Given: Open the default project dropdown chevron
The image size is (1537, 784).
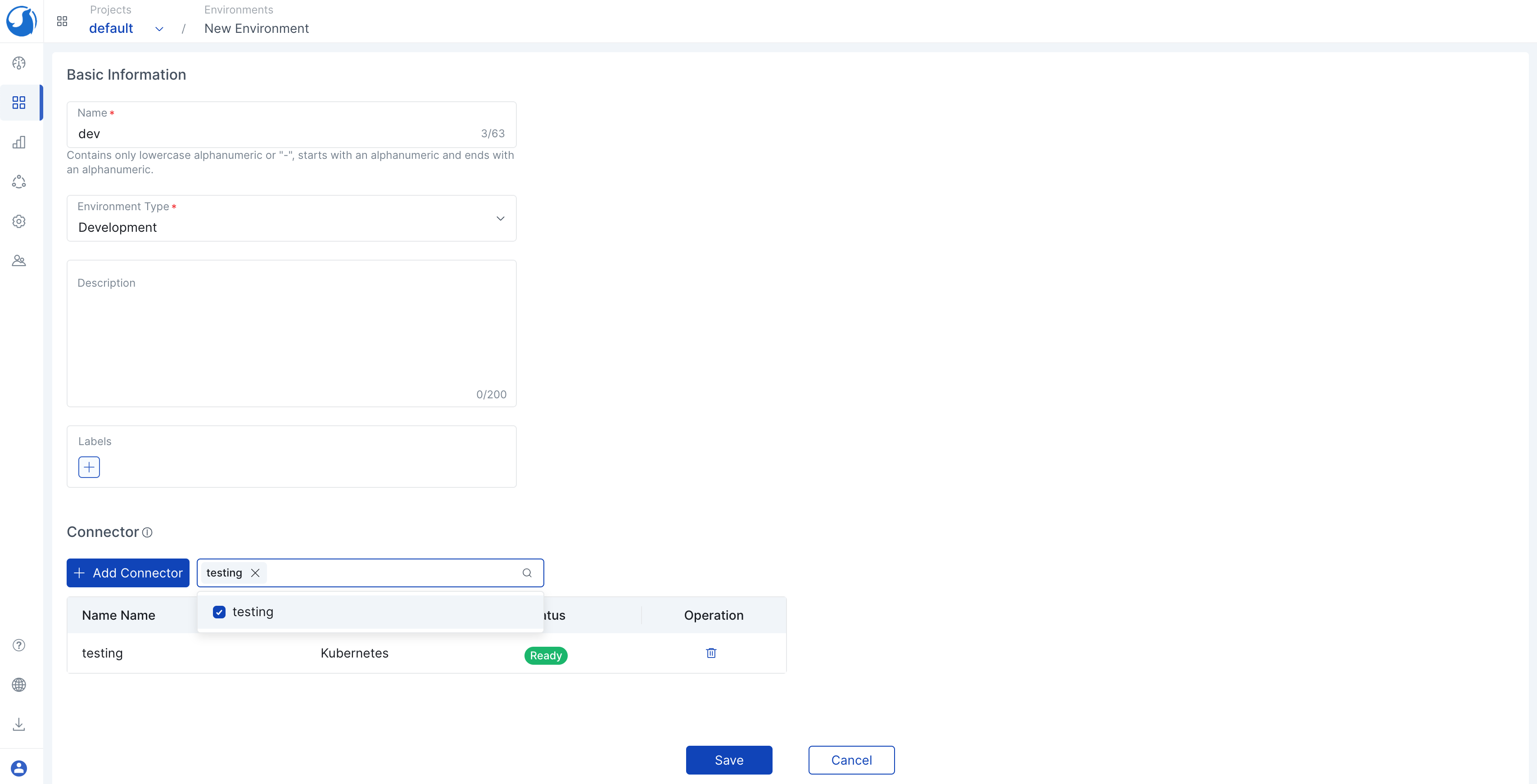Looking at the screenshot, I should click(x=159, y=29).
